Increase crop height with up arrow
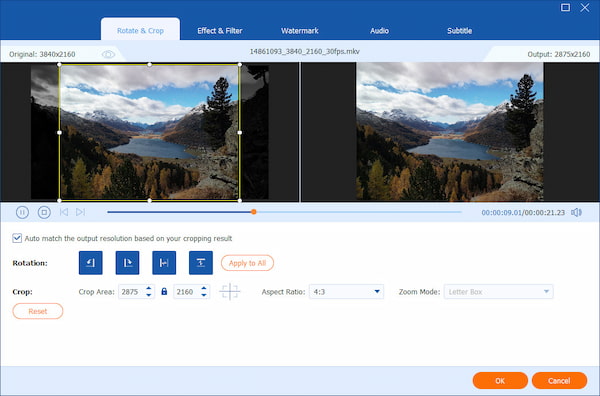Screen dimensions: 600x396 204,288
